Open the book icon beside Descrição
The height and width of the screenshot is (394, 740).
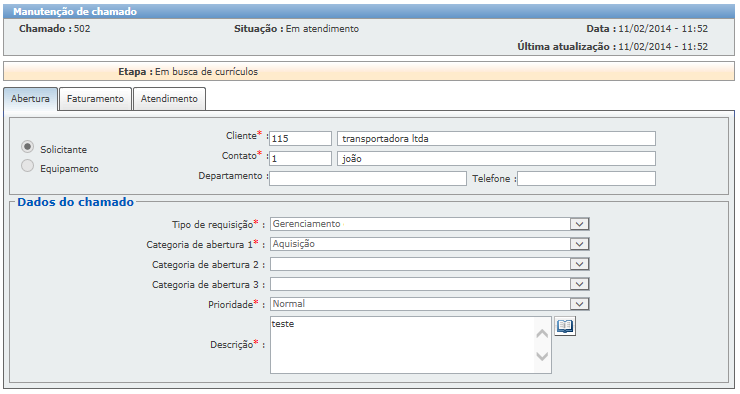565,326
